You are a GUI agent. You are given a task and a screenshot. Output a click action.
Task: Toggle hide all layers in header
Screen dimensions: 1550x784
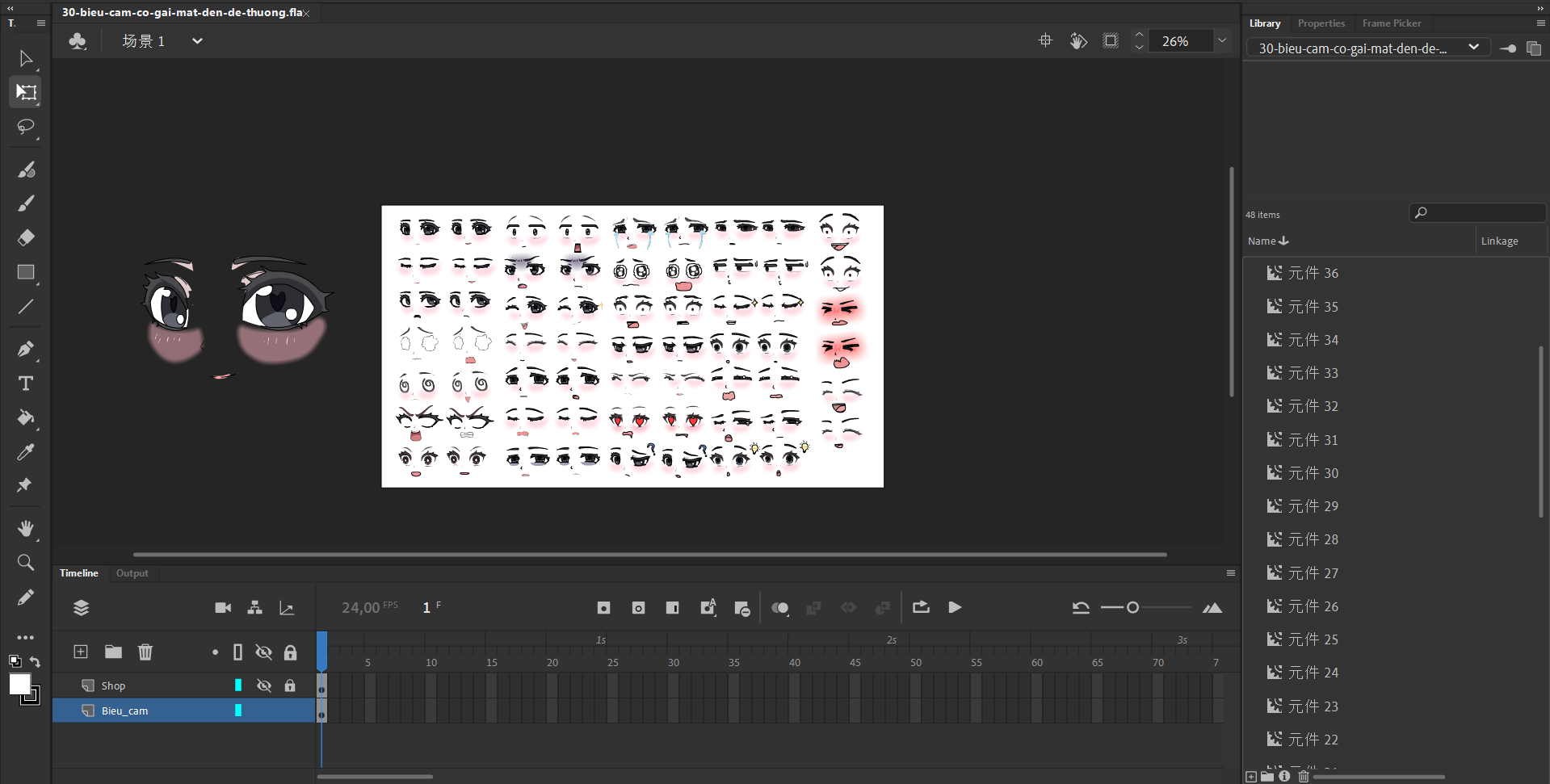264,652
